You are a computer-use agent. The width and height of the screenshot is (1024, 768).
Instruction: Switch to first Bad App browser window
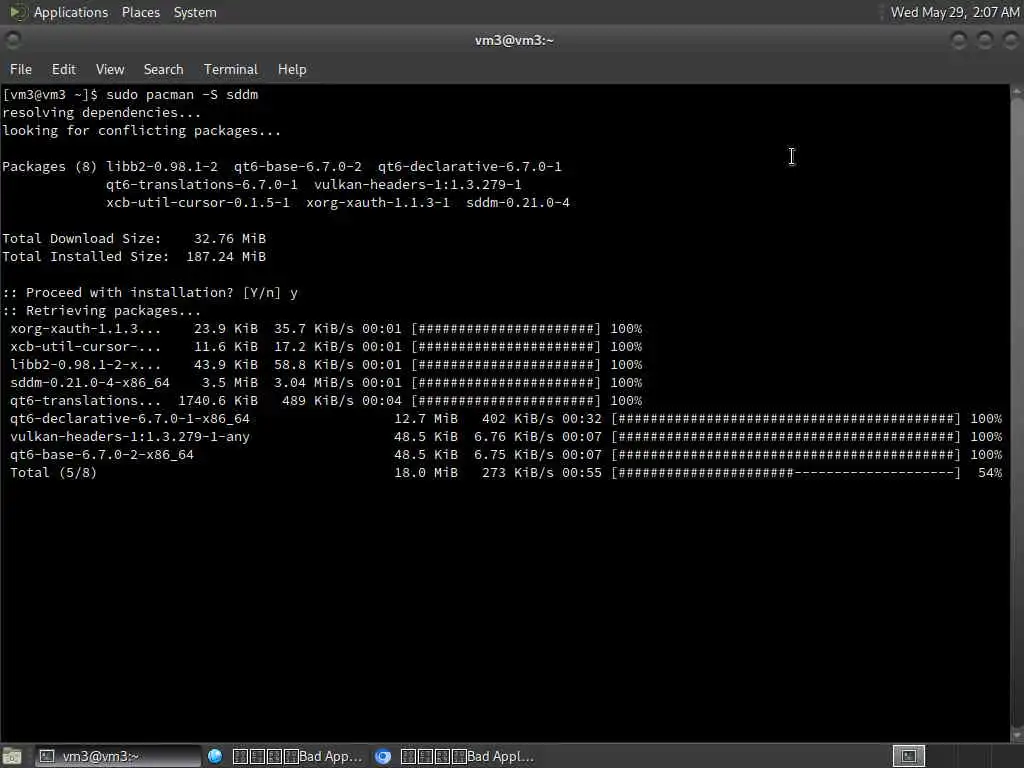click(285, 756)
